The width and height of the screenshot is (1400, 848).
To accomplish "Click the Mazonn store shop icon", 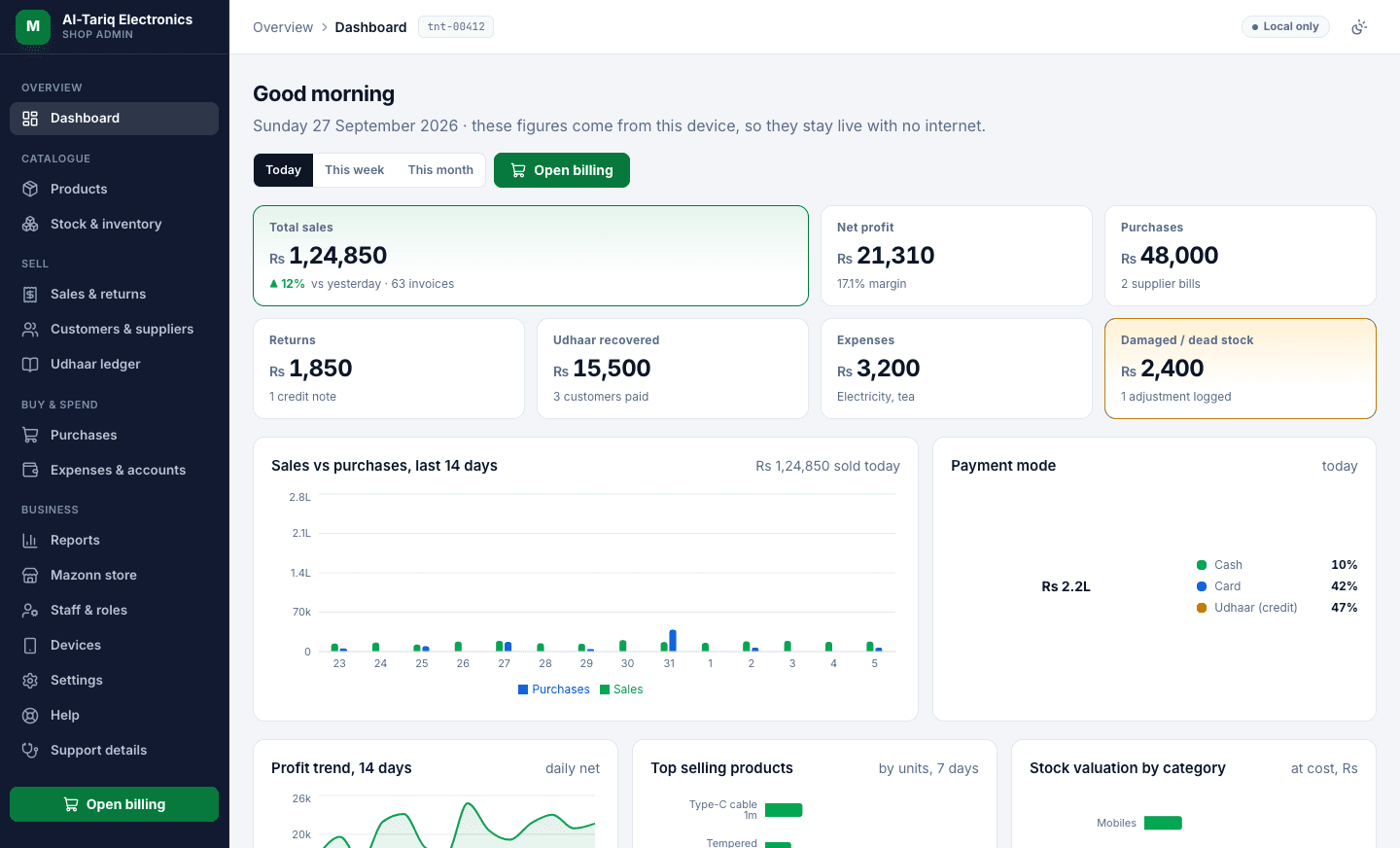I will (x=30, y=575).
